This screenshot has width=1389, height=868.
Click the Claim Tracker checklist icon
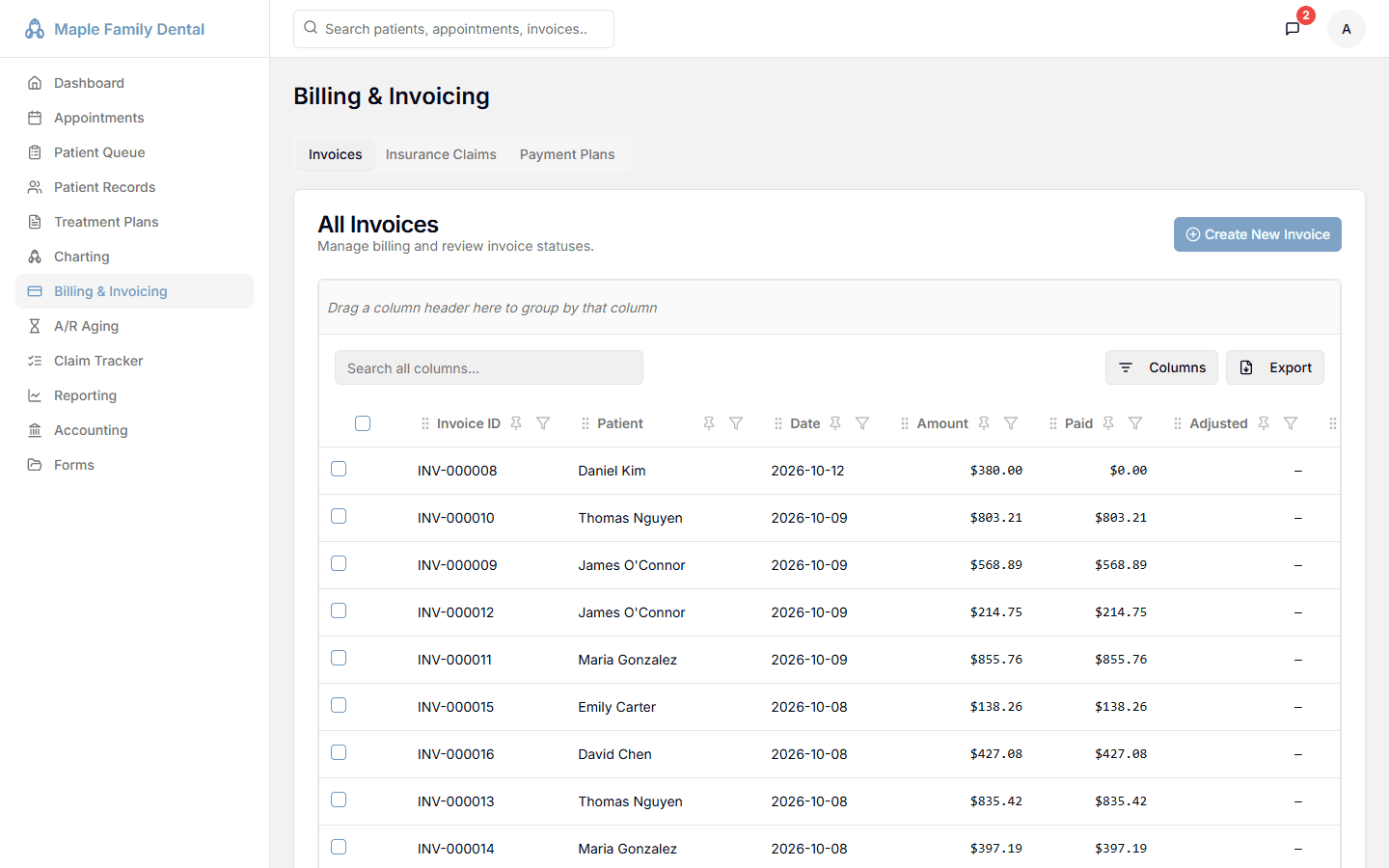pos(35,361)
